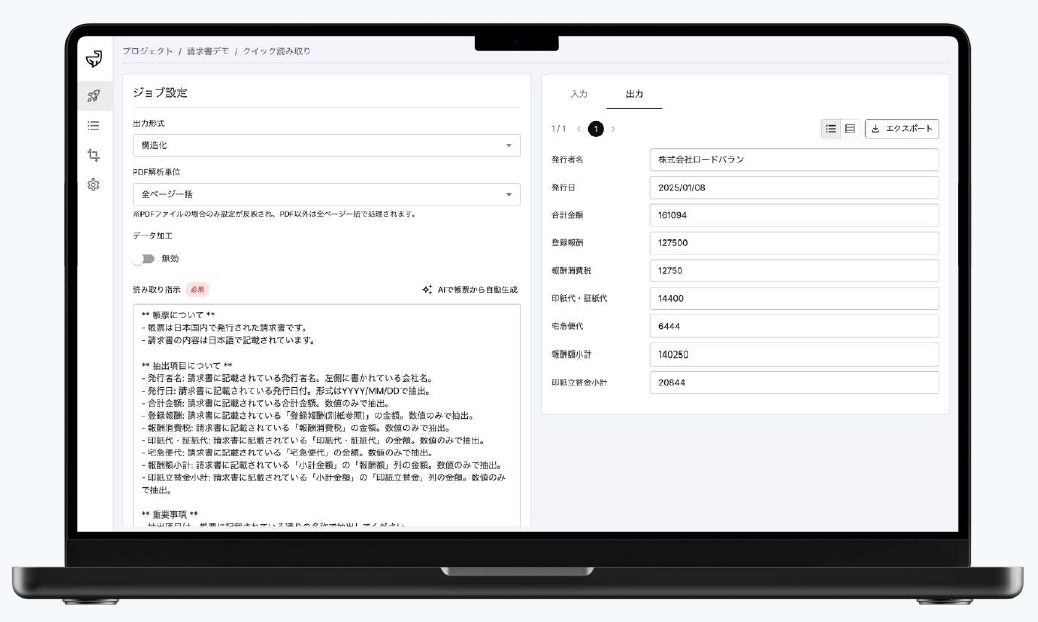Screen dimensions: 1038x622
Task: Switch output to table view icon
Action: click(x=850, y=128)
